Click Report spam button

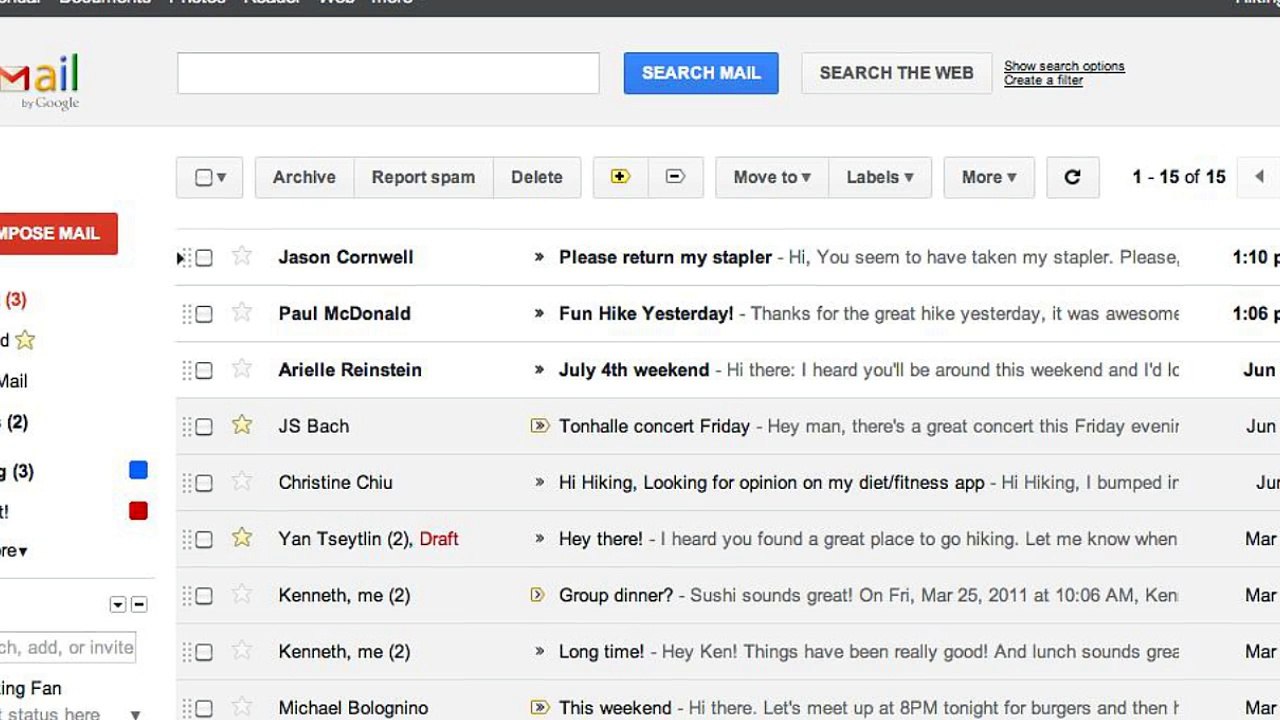point(423,177)
